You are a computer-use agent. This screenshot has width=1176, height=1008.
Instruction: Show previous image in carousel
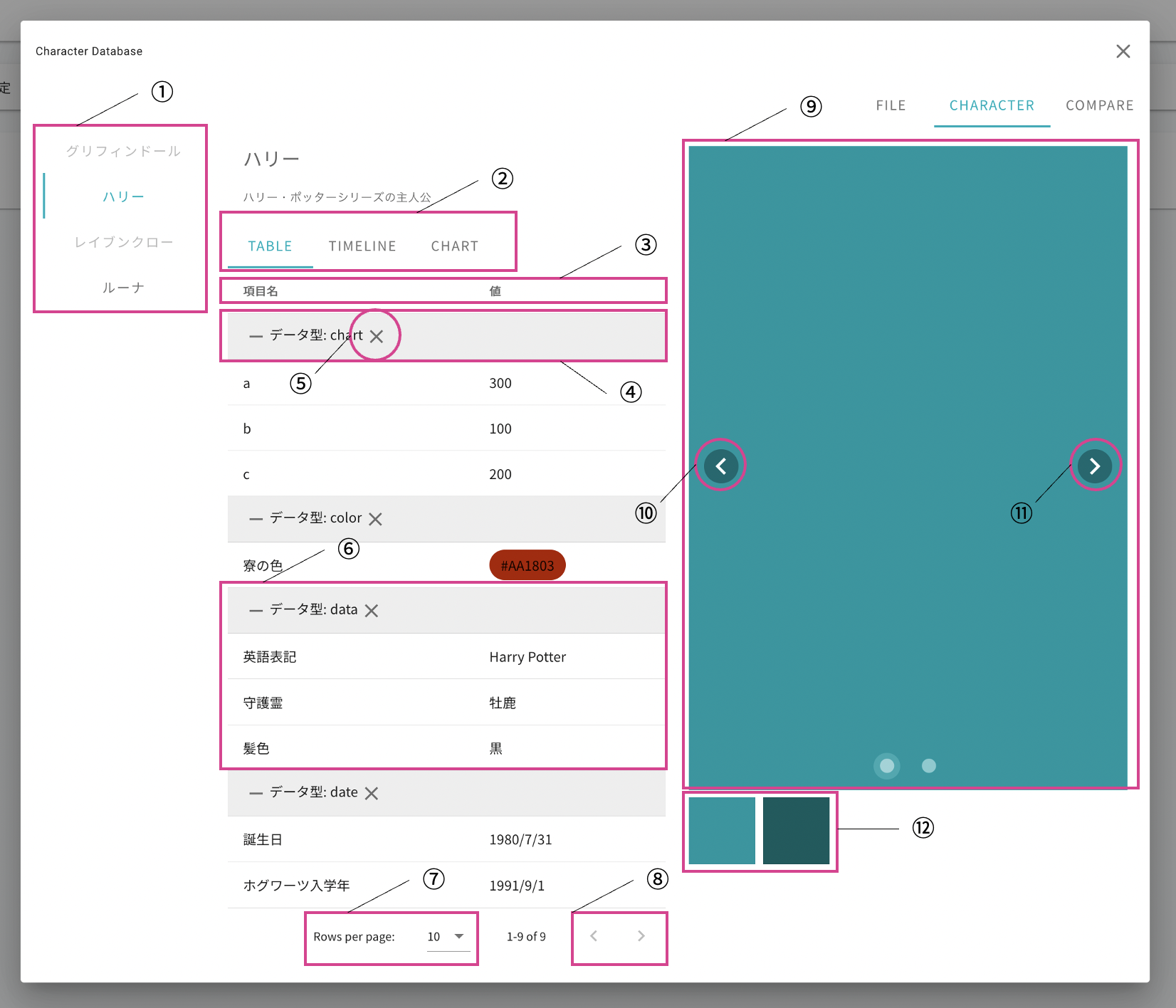pos(720,466)
